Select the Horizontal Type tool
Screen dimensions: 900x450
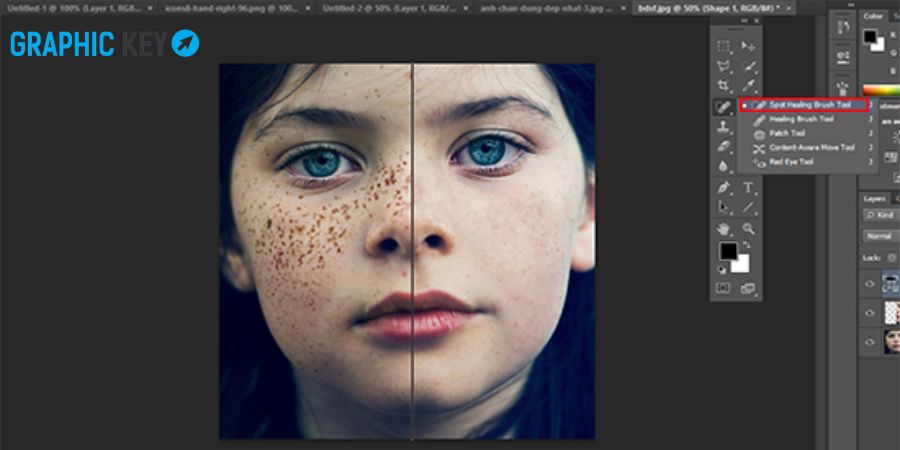748,188
